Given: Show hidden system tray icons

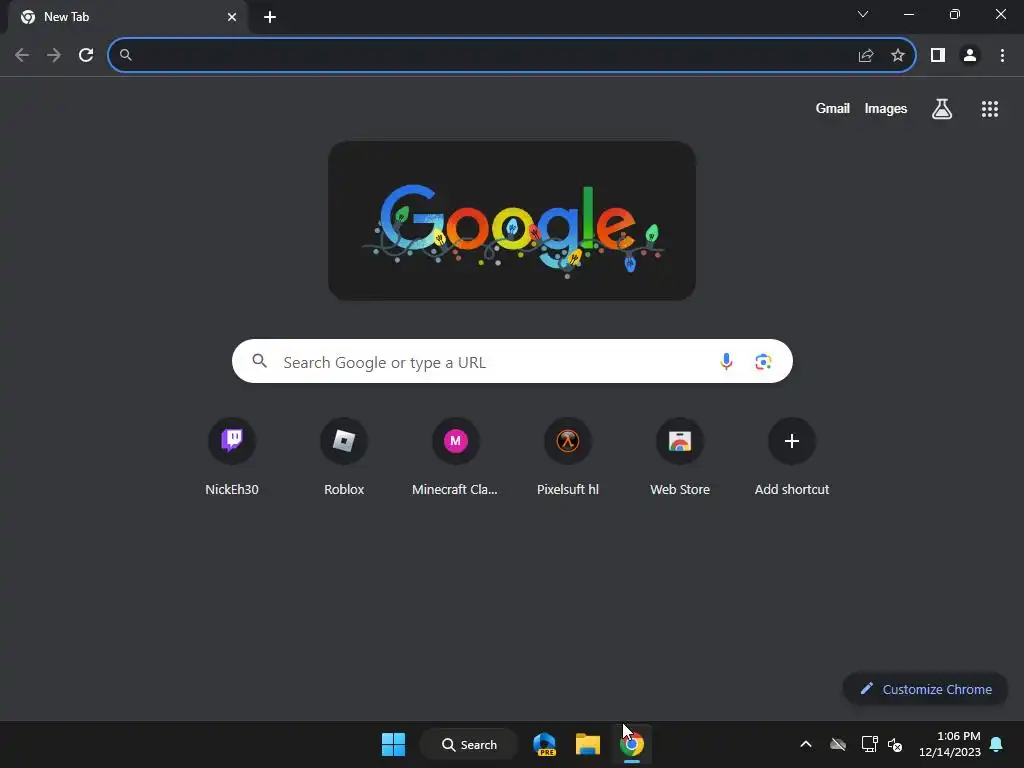Looking at the screenshot, I should tap(806, 744).
